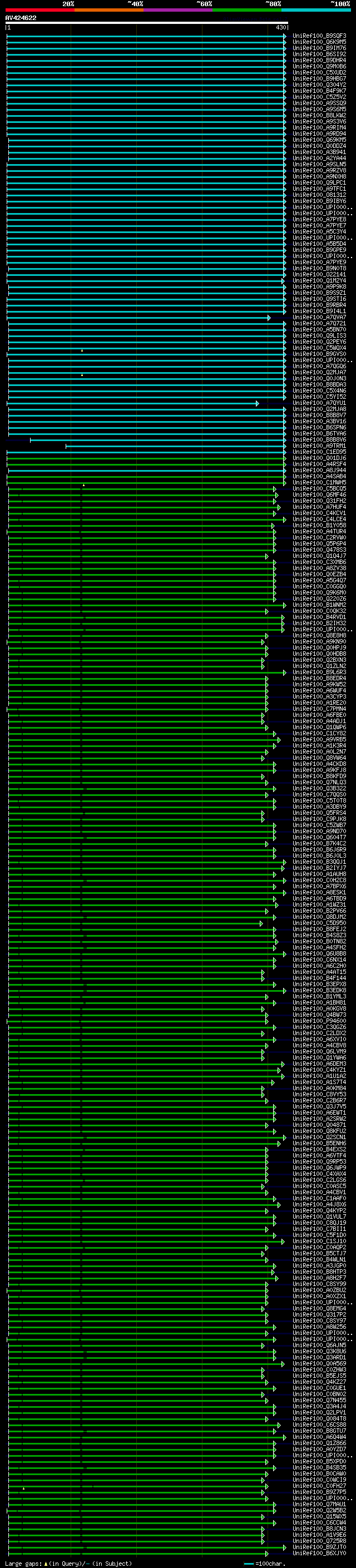The height and width of the screenshot is (1568, 356).
Task: Open UniRef100_A9RIM4
Action: click(319, 127)
